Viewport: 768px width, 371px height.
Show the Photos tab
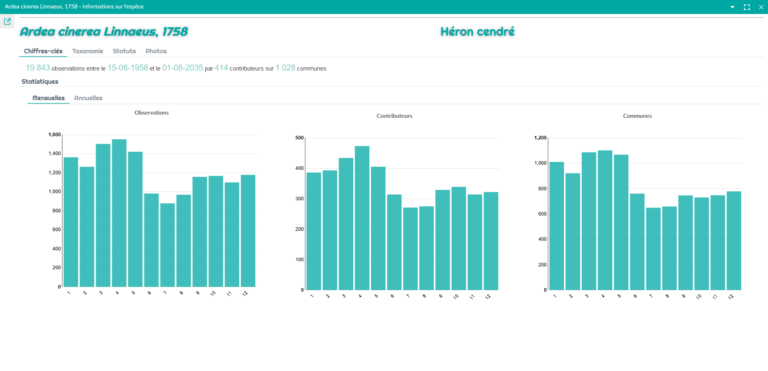point(156,51)
